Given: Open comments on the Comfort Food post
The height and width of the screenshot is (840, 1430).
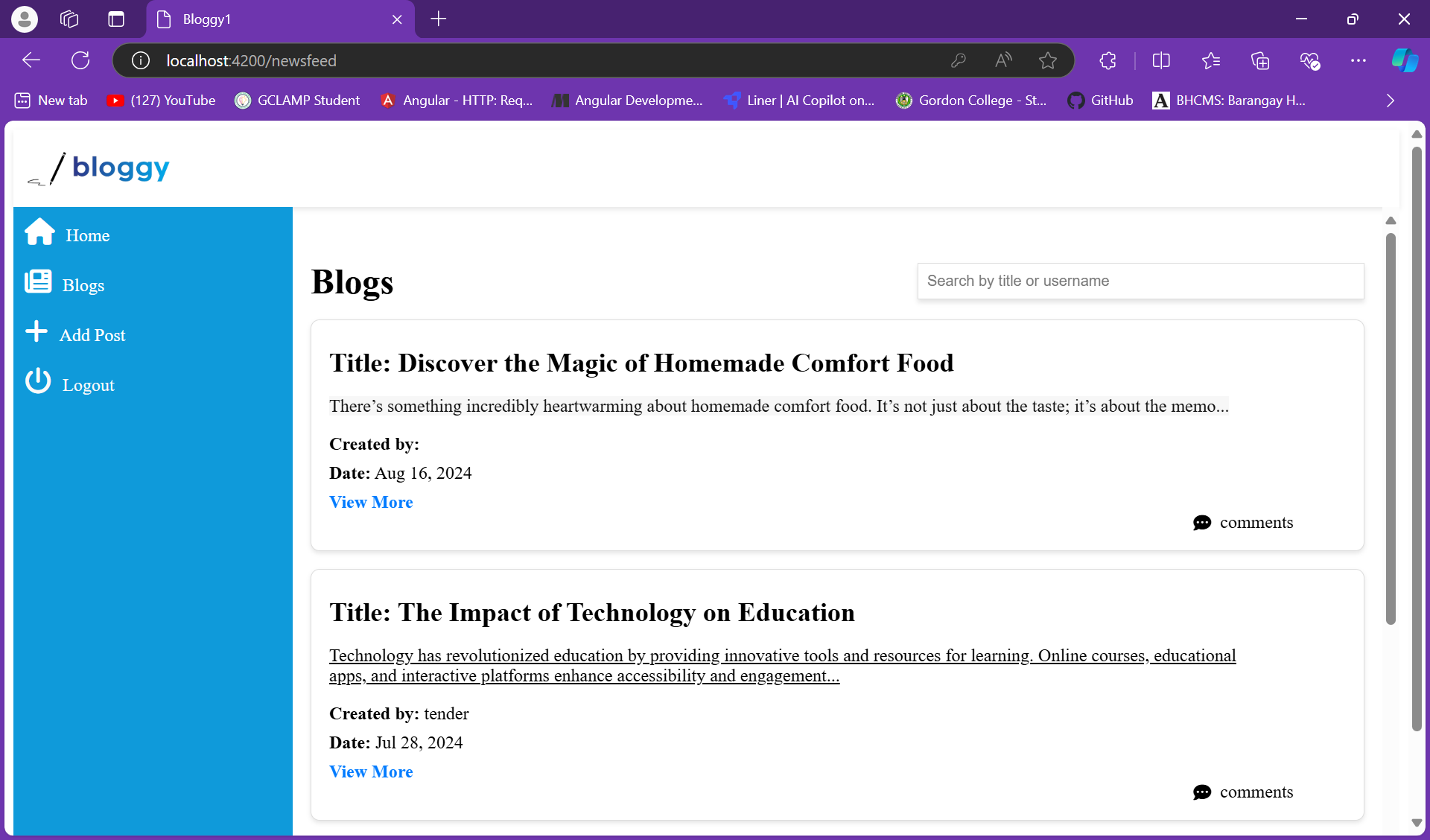Looking at the screenshot, I should click(1242, 522).
